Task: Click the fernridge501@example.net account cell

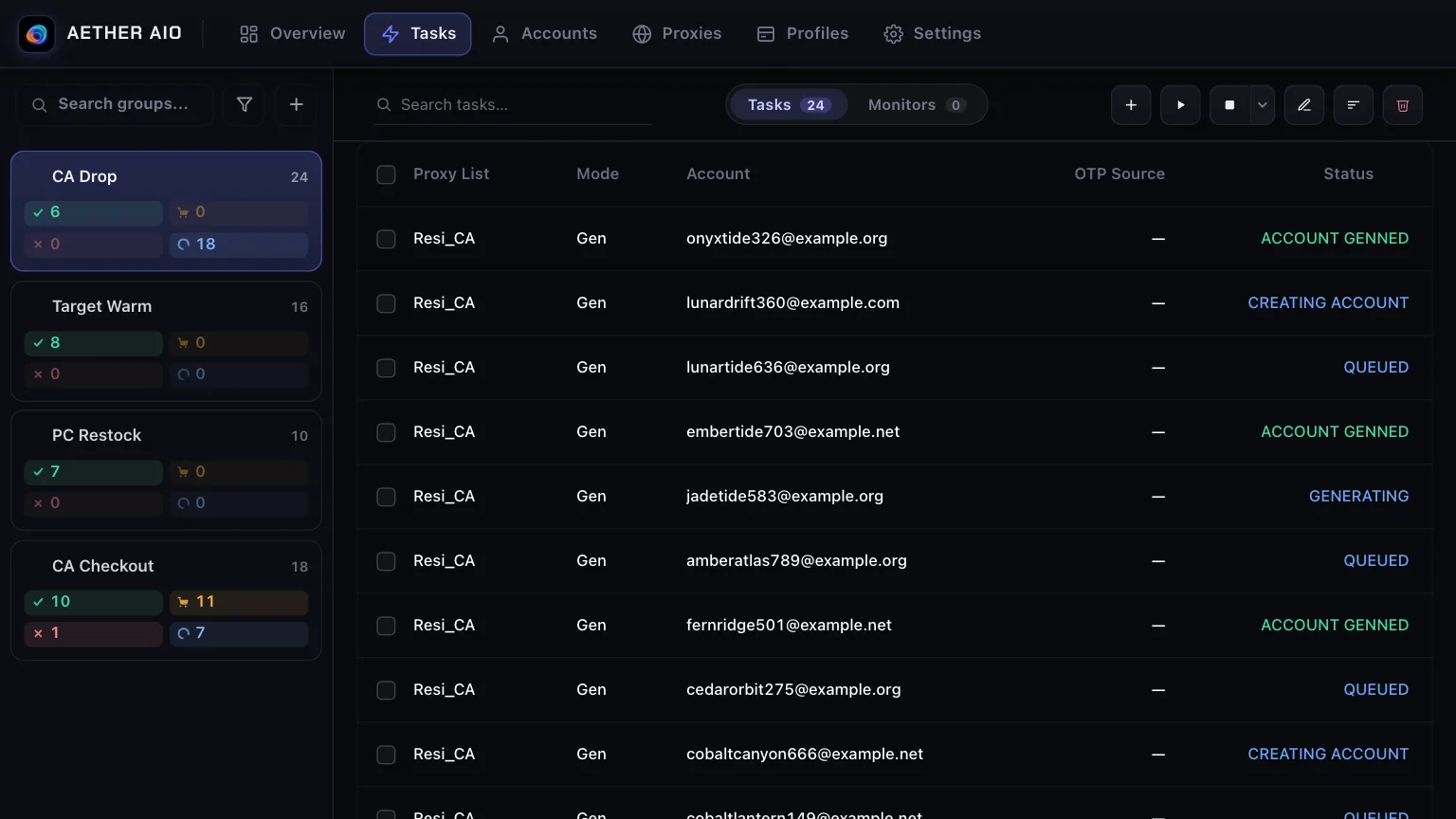Action: 789,626
